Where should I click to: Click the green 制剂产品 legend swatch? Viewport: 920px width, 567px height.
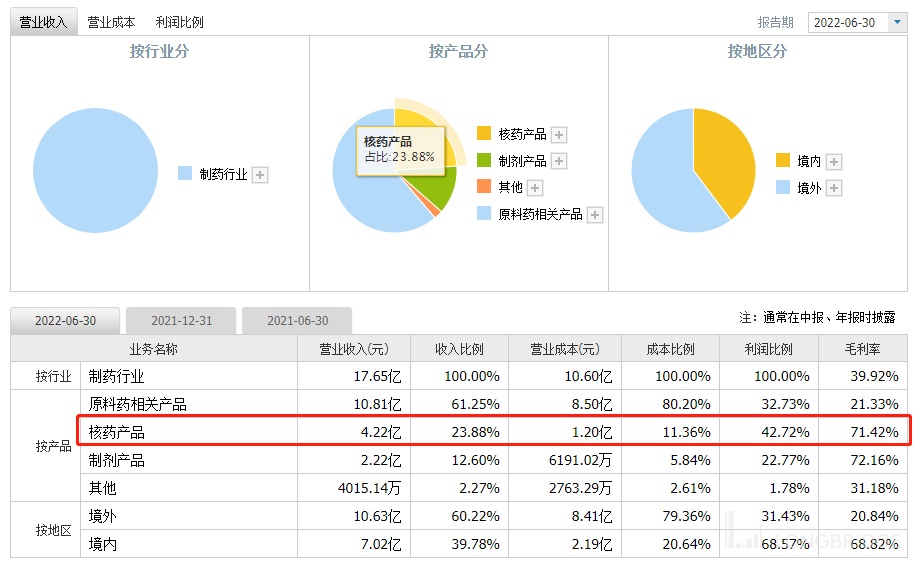coord(484,161)
